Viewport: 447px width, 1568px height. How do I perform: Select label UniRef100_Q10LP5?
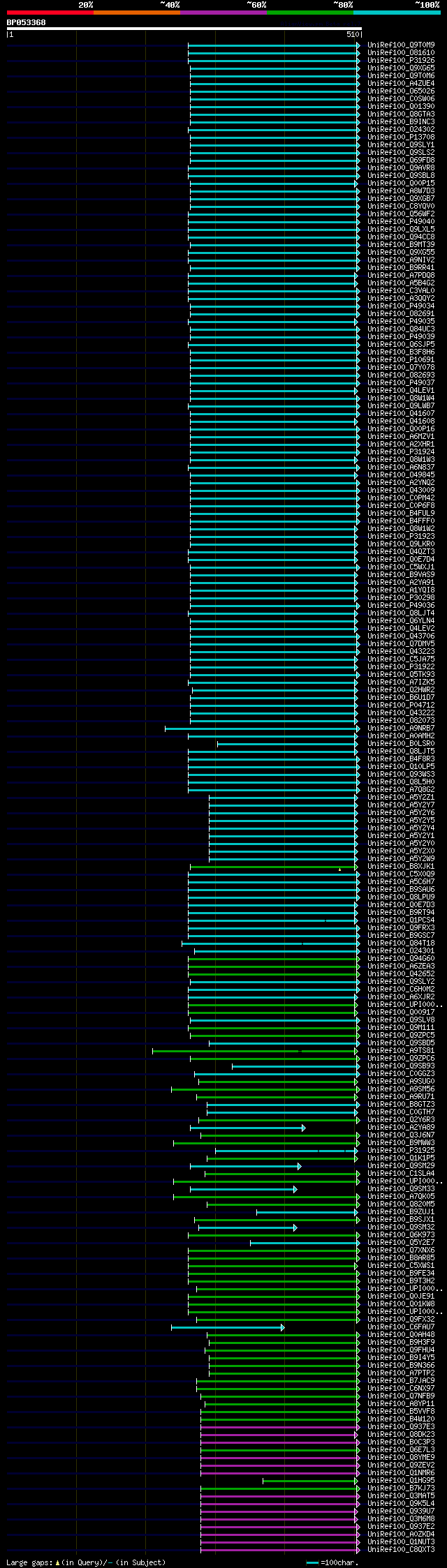[401, 767]
